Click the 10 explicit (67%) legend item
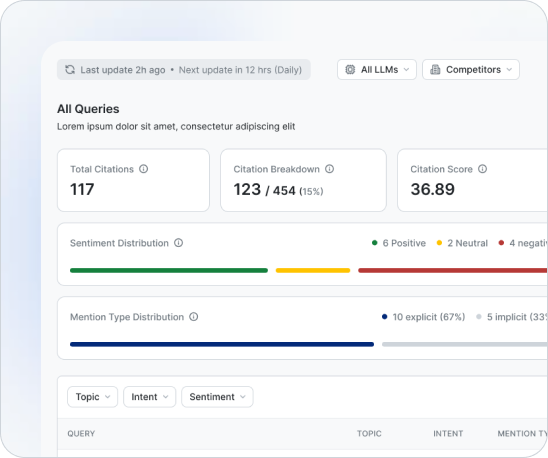 [423, 317]
